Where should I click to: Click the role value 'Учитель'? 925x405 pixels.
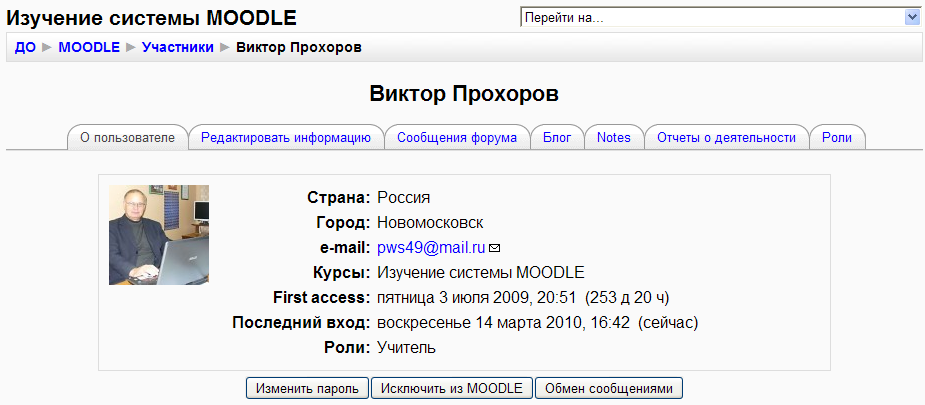406,348
